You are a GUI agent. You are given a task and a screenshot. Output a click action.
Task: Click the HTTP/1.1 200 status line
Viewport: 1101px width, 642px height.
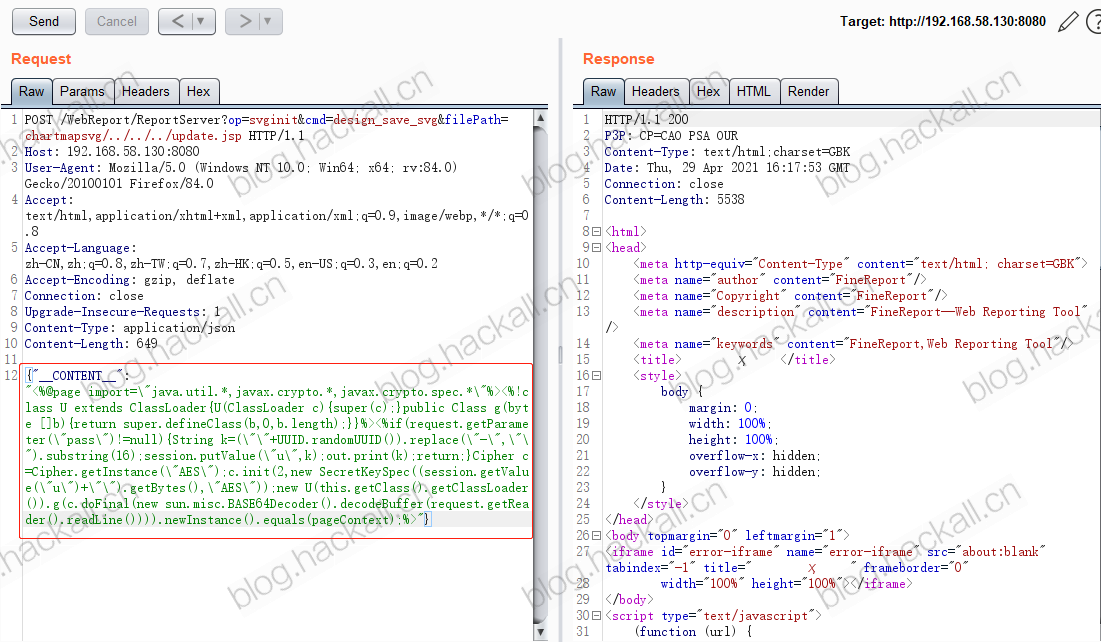coord(646,119)
